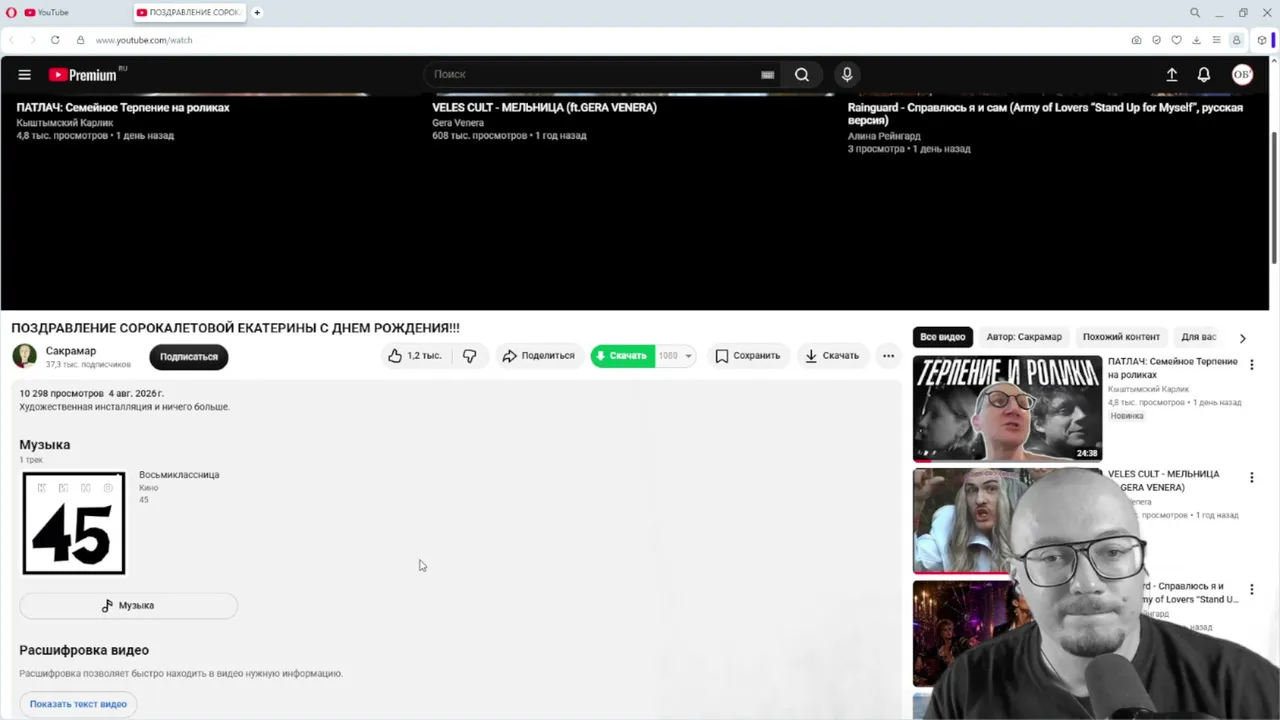The image size is (1280, 720).
Task: Visit the Сакрамар channel name link
Action: click(x=71, y=351)
